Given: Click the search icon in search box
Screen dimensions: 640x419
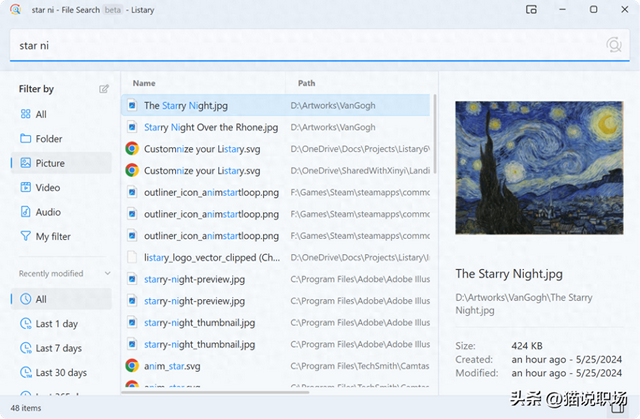Looking at the screenshot, I should click(613, 45).
